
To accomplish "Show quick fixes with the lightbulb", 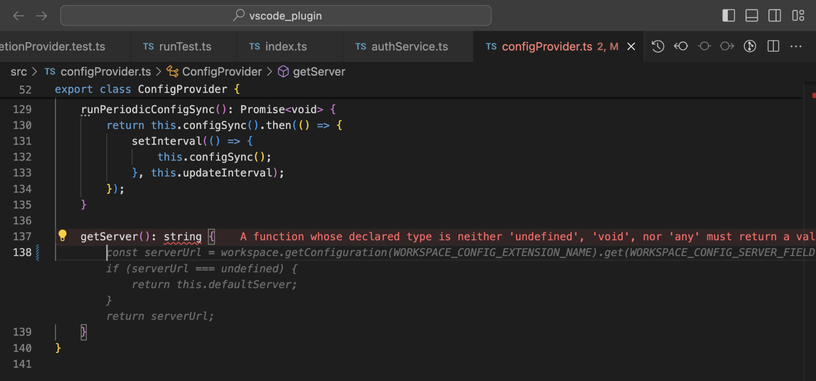I will coord(62,236).
